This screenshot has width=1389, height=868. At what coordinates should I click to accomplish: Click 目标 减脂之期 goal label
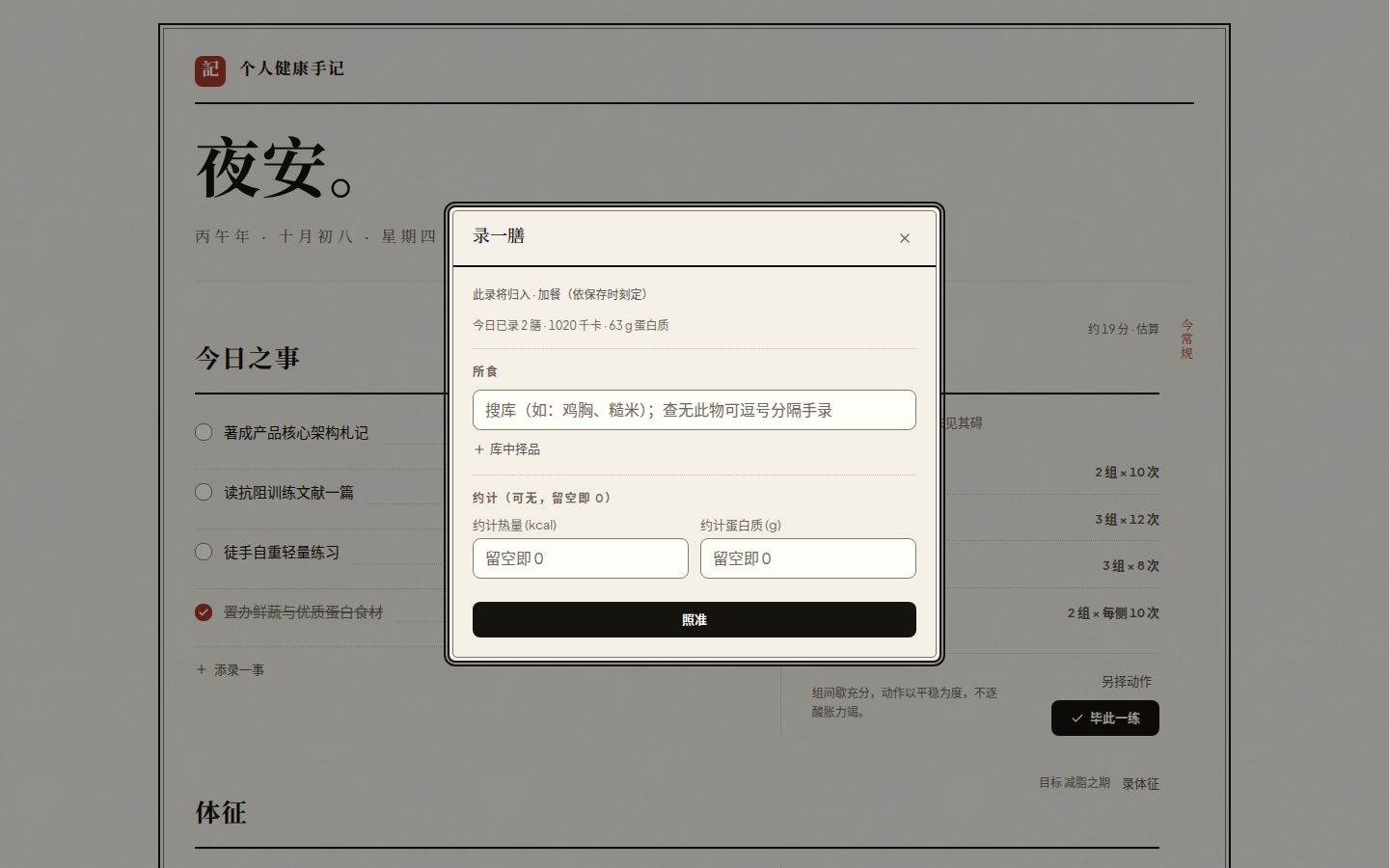pos(1075,783)
